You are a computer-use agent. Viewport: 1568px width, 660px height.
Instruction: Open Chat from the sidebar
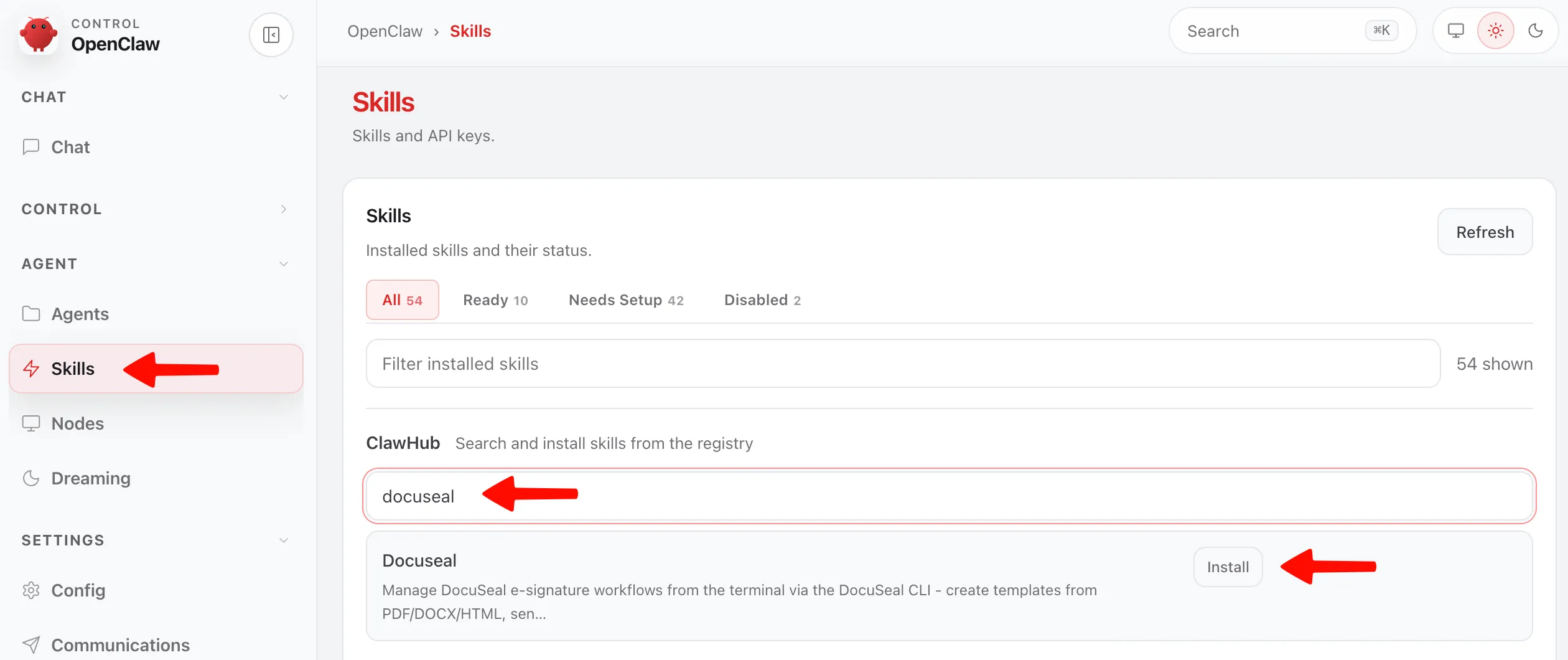click(x=70, y=147)
